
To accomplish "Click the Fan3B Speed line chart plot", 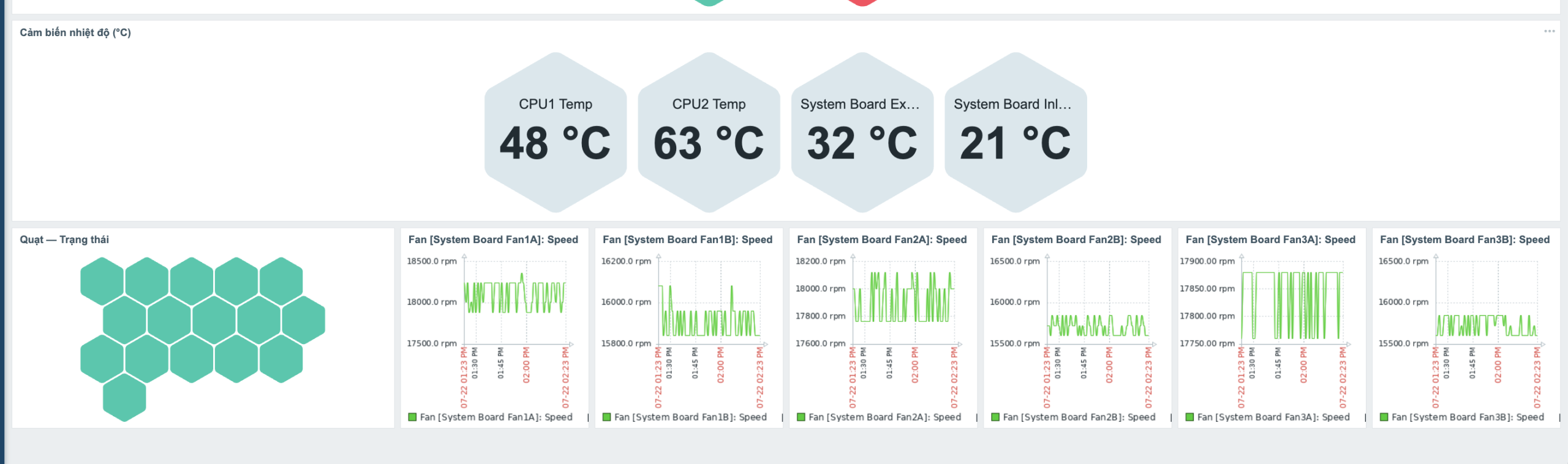I will pos(1487,302).
